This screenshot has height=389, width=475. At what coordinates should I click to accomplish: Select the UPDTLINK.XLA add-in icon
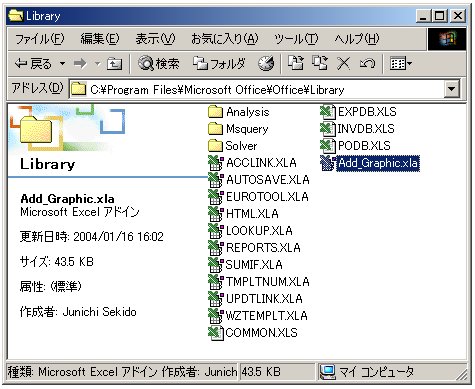tap(215, 299)
